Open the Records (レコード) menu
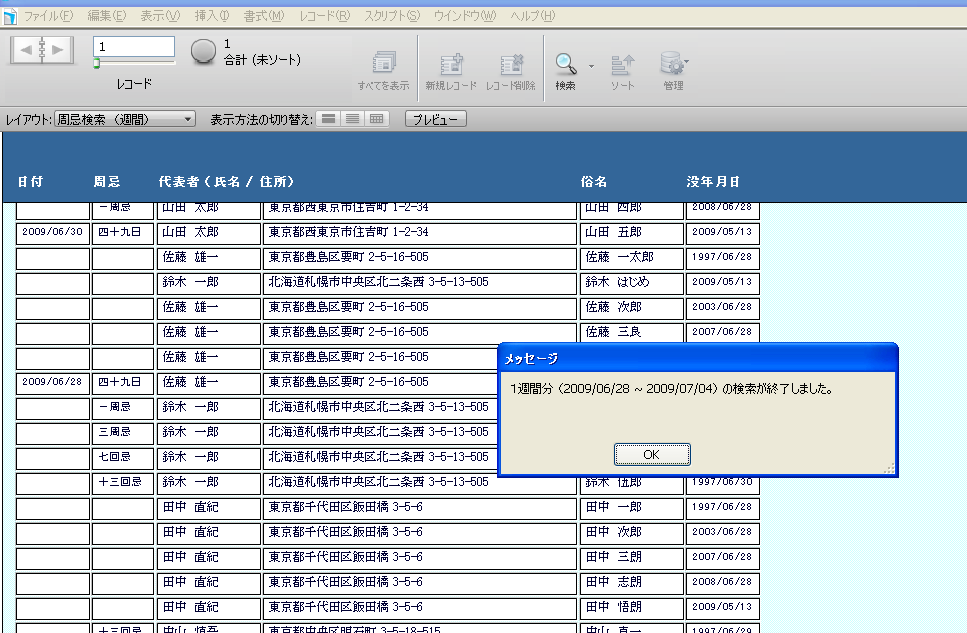The height and width of the screenshot is (633, 967). click(324, 16)
